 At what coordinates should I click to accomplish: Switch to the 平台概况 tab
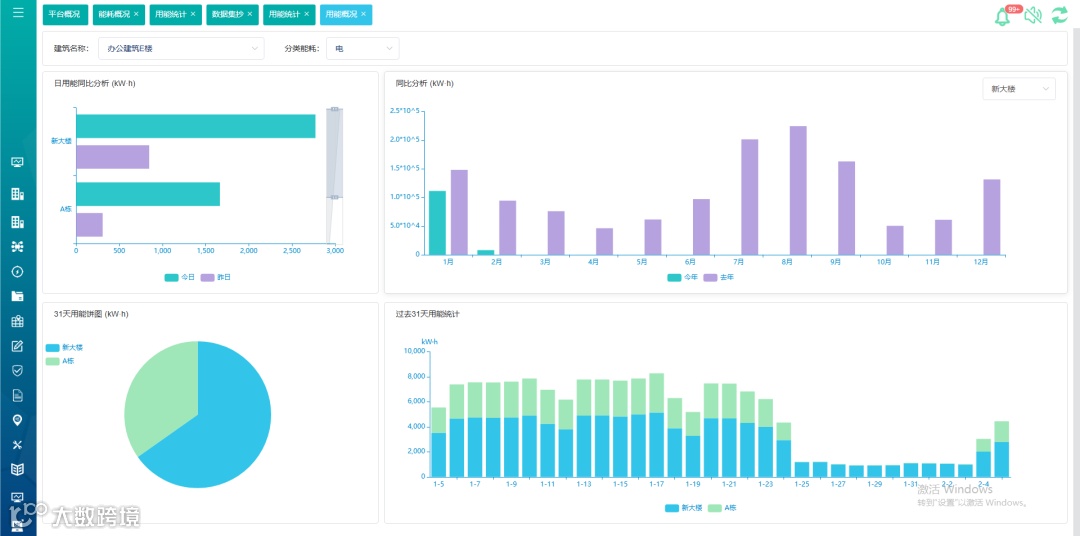pos(65,14)
